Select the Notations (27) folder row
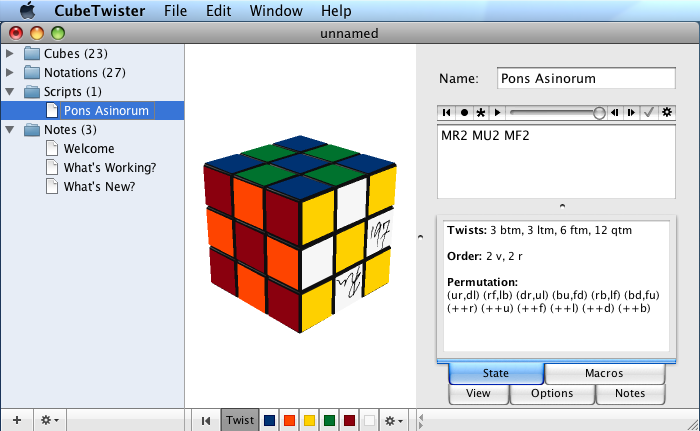Screen dimensions: 700x431 pyautogui.click(x=92, y=72)
